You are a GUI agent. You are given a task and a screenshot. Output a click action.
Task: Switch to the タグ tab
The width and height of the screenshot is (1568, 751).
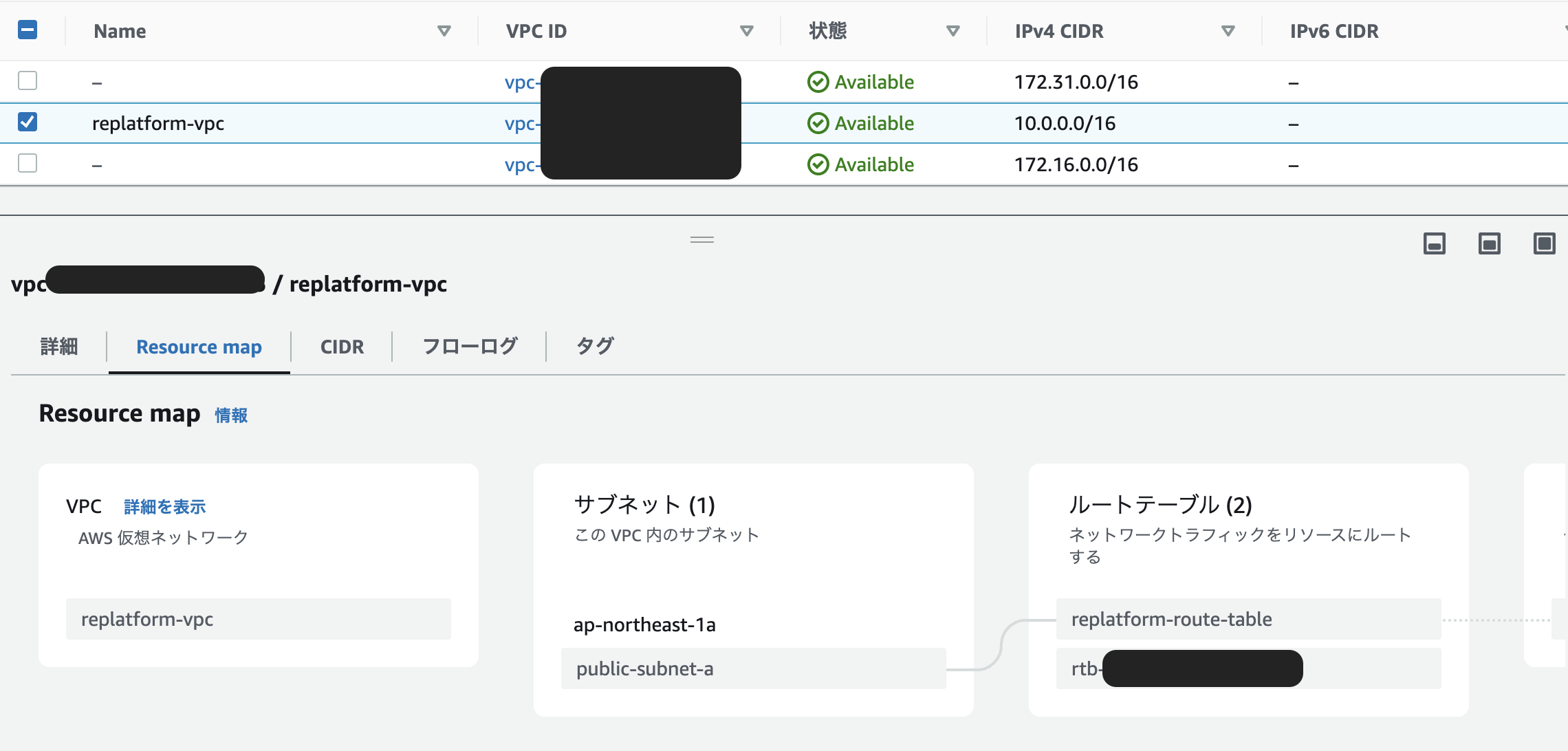click(595, 347)
